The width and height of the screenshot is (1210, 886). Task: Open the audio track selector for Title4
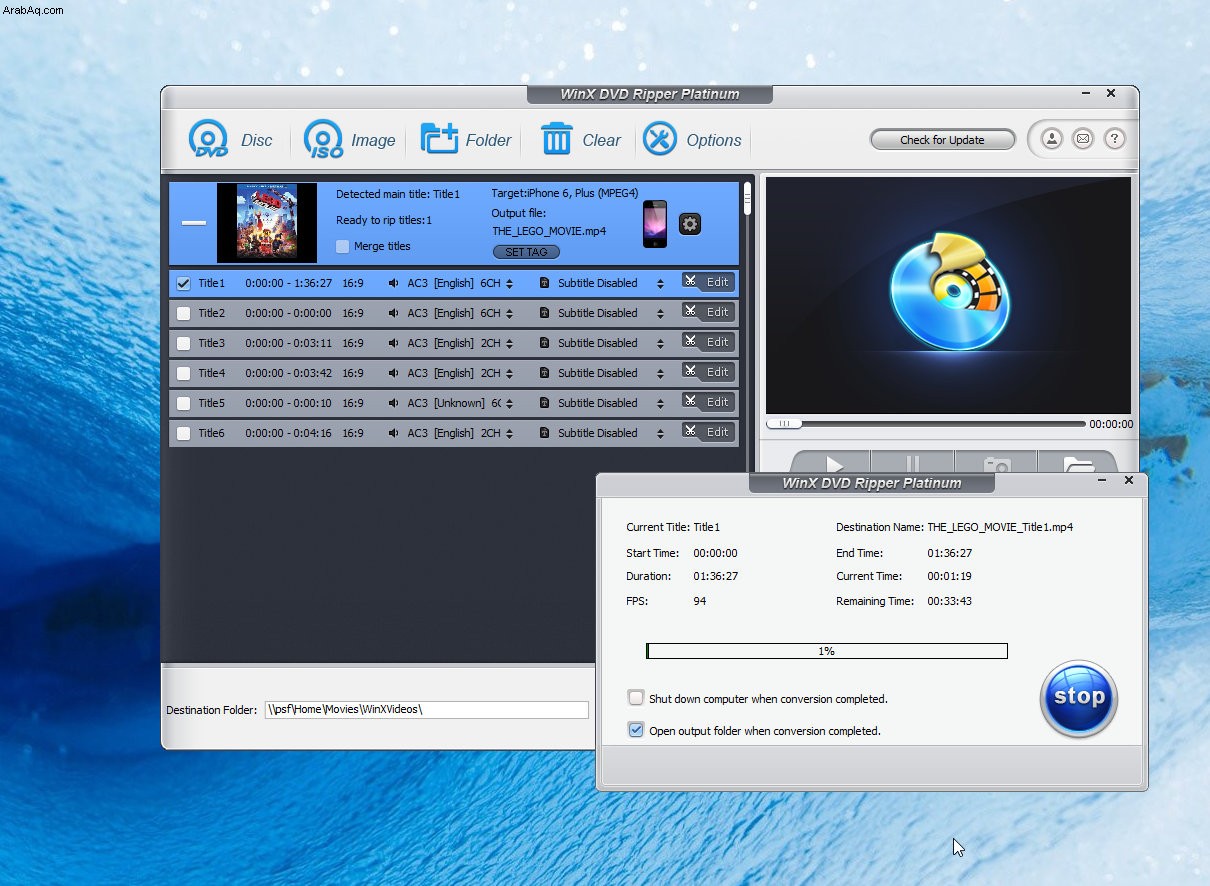tap(510, 374)
